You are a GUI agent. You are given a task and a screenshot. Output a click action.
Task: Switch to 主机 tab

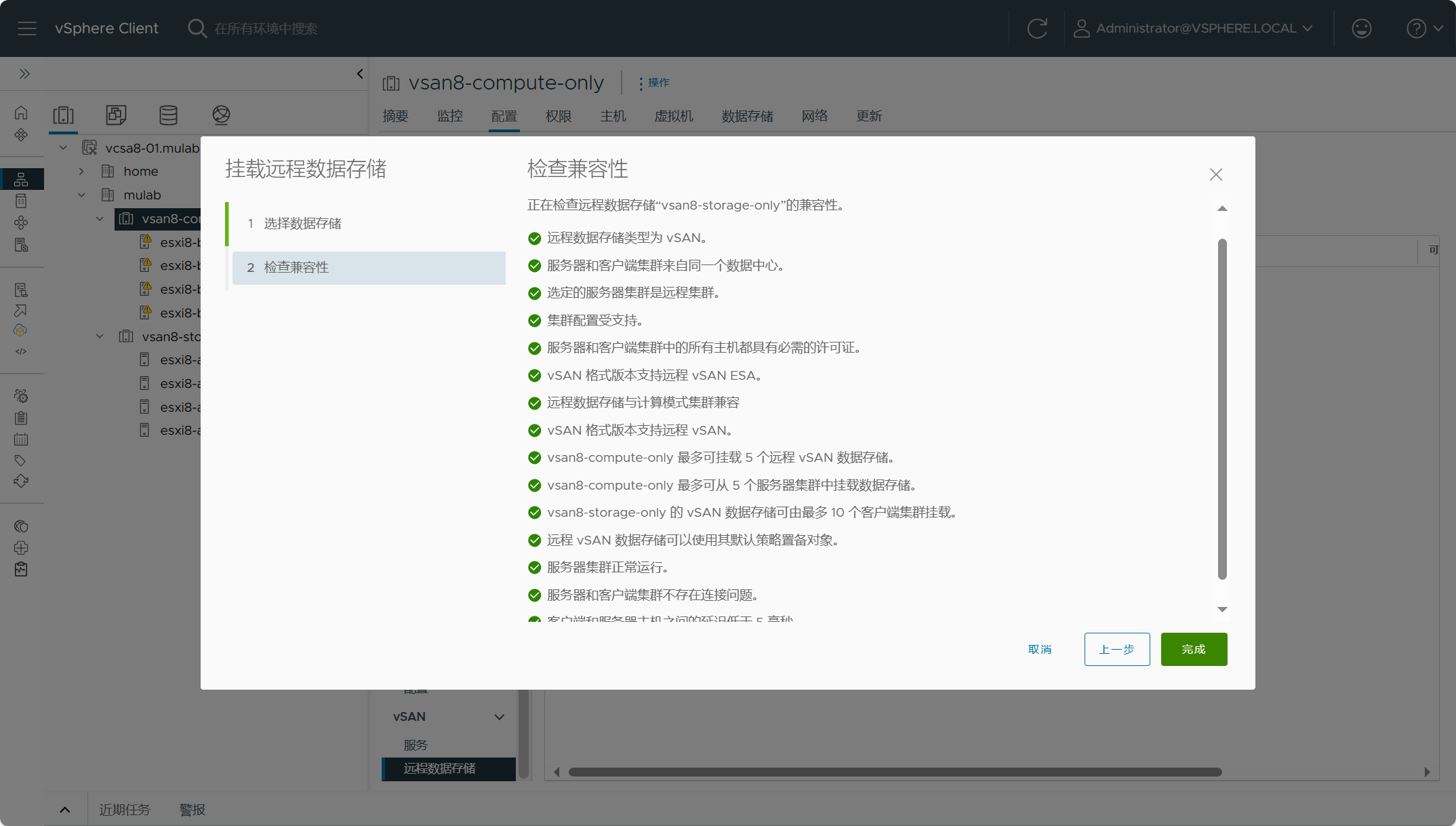613,116
